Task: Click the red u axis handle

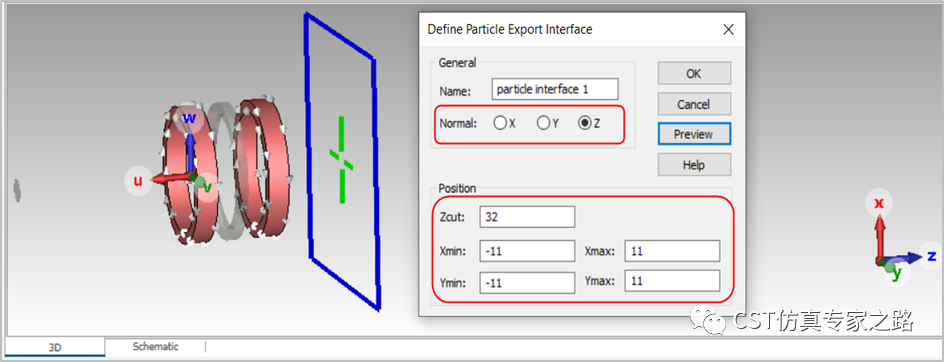Action: point(138,181)
